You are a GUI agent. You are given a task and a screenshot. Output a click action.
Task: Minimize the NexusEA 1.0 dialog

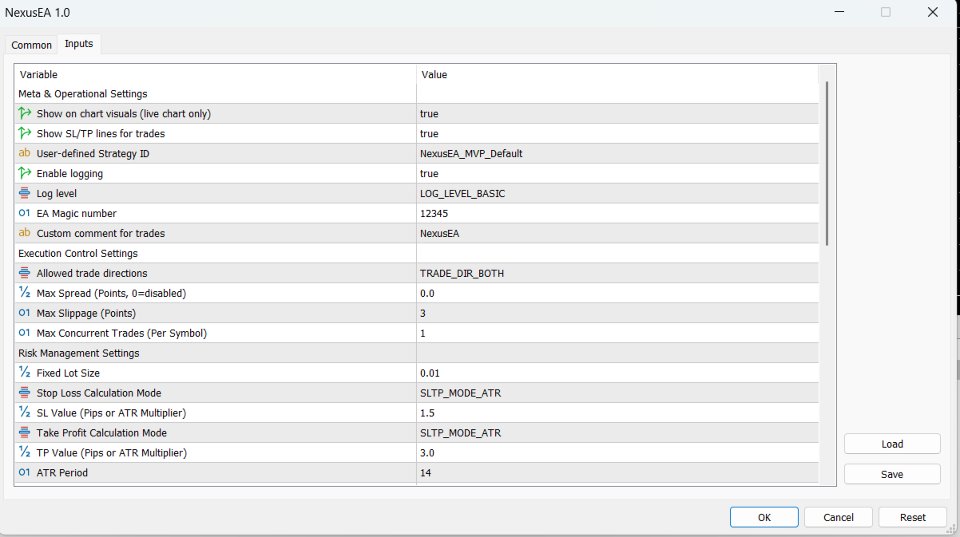tap(839, 12)
